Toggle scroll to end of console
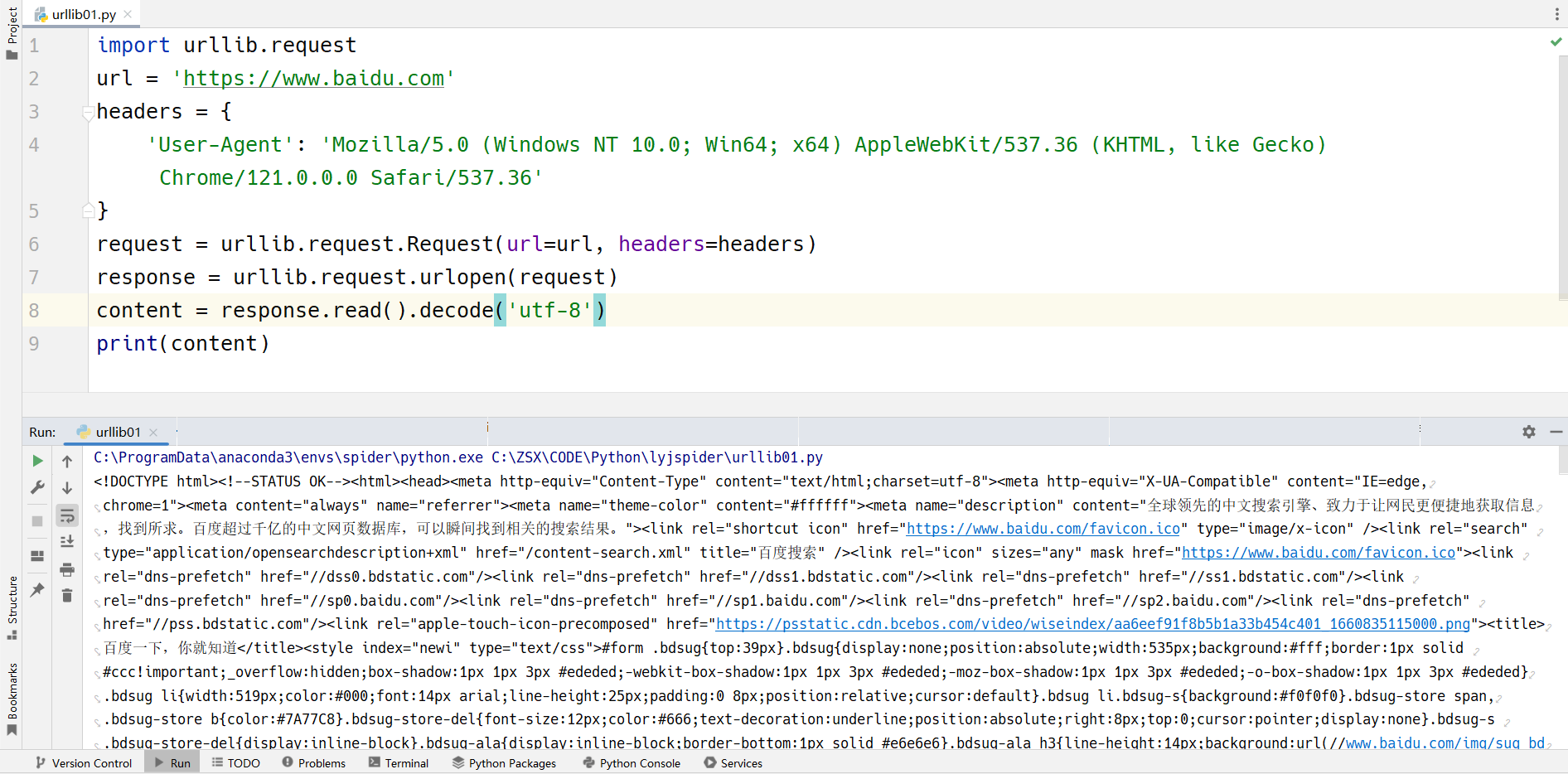This screenshot has width=1568, height=774. 67,542
